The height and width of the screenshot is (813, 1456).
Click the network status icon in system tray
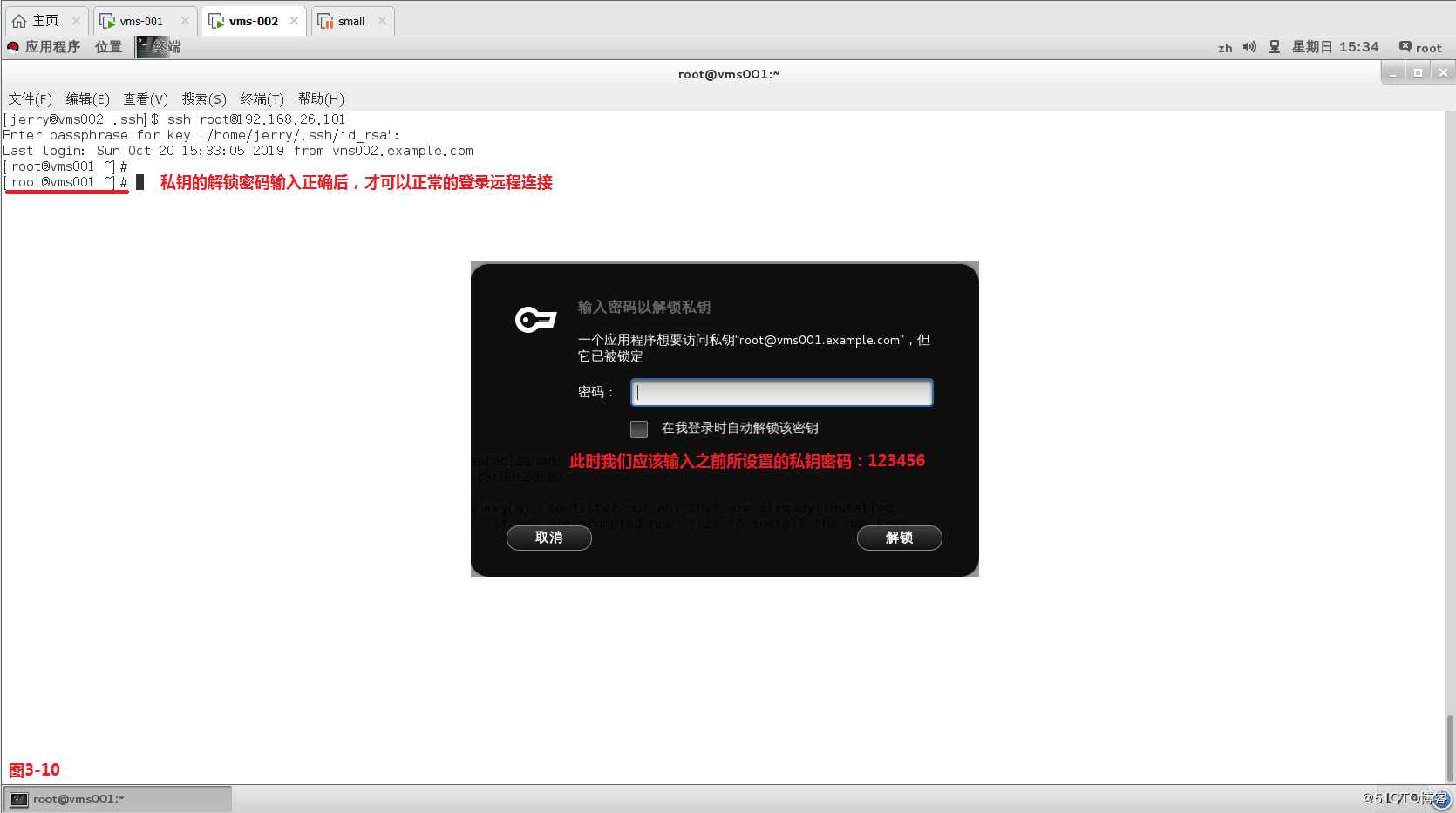(1274, 47)
